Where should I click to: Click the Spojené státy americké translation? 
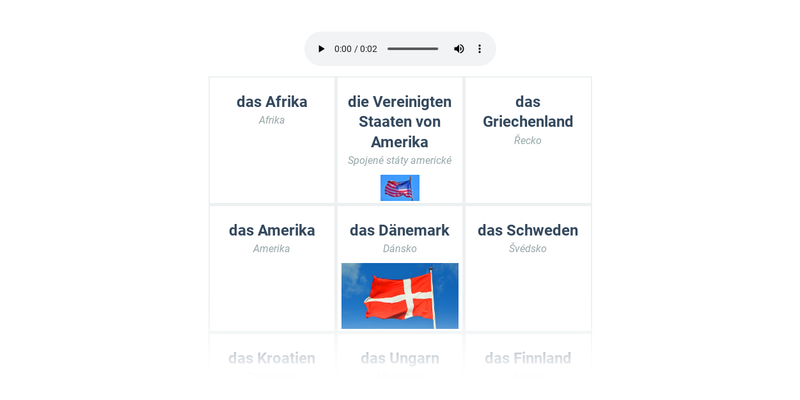(x=400, y=161)
